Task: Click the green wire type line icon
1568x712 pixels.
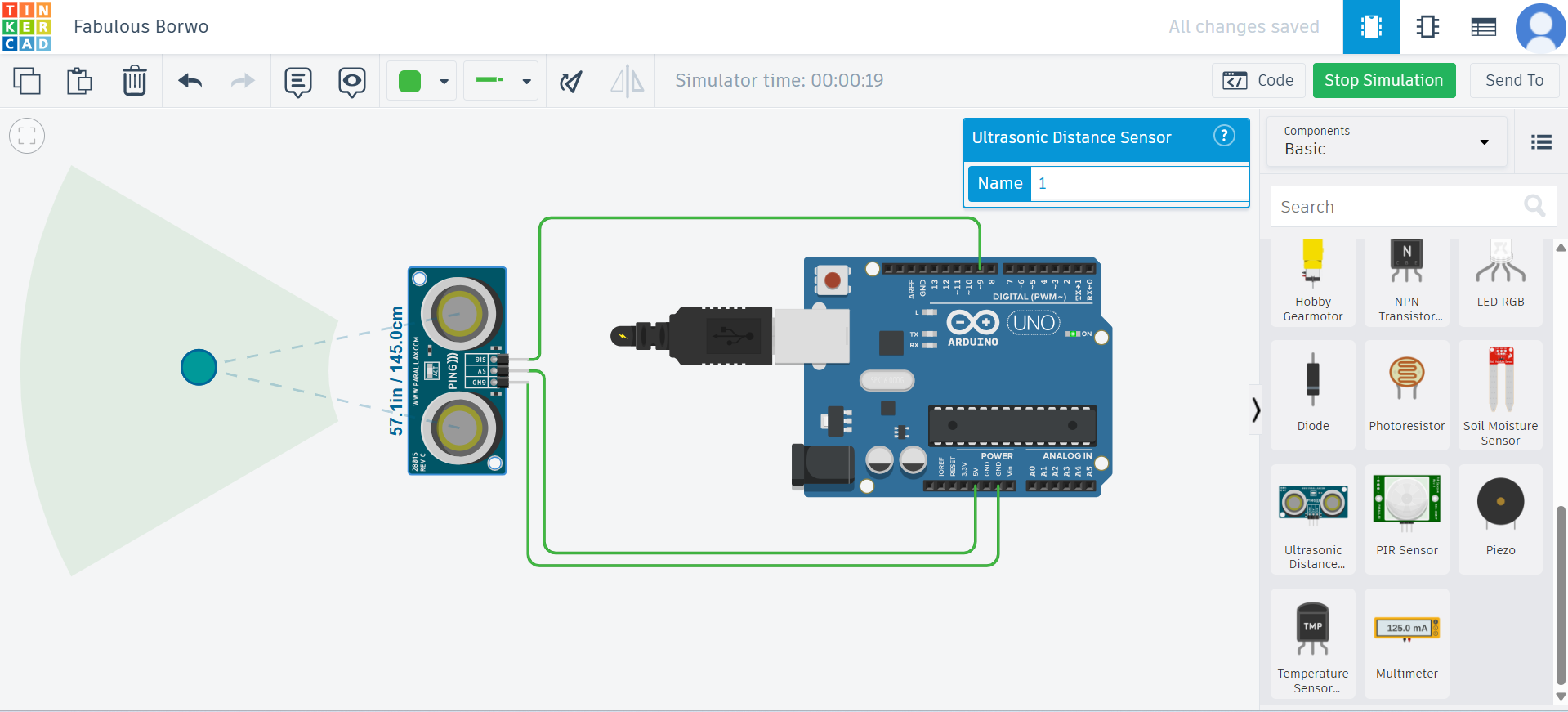Action: (489, 80)
